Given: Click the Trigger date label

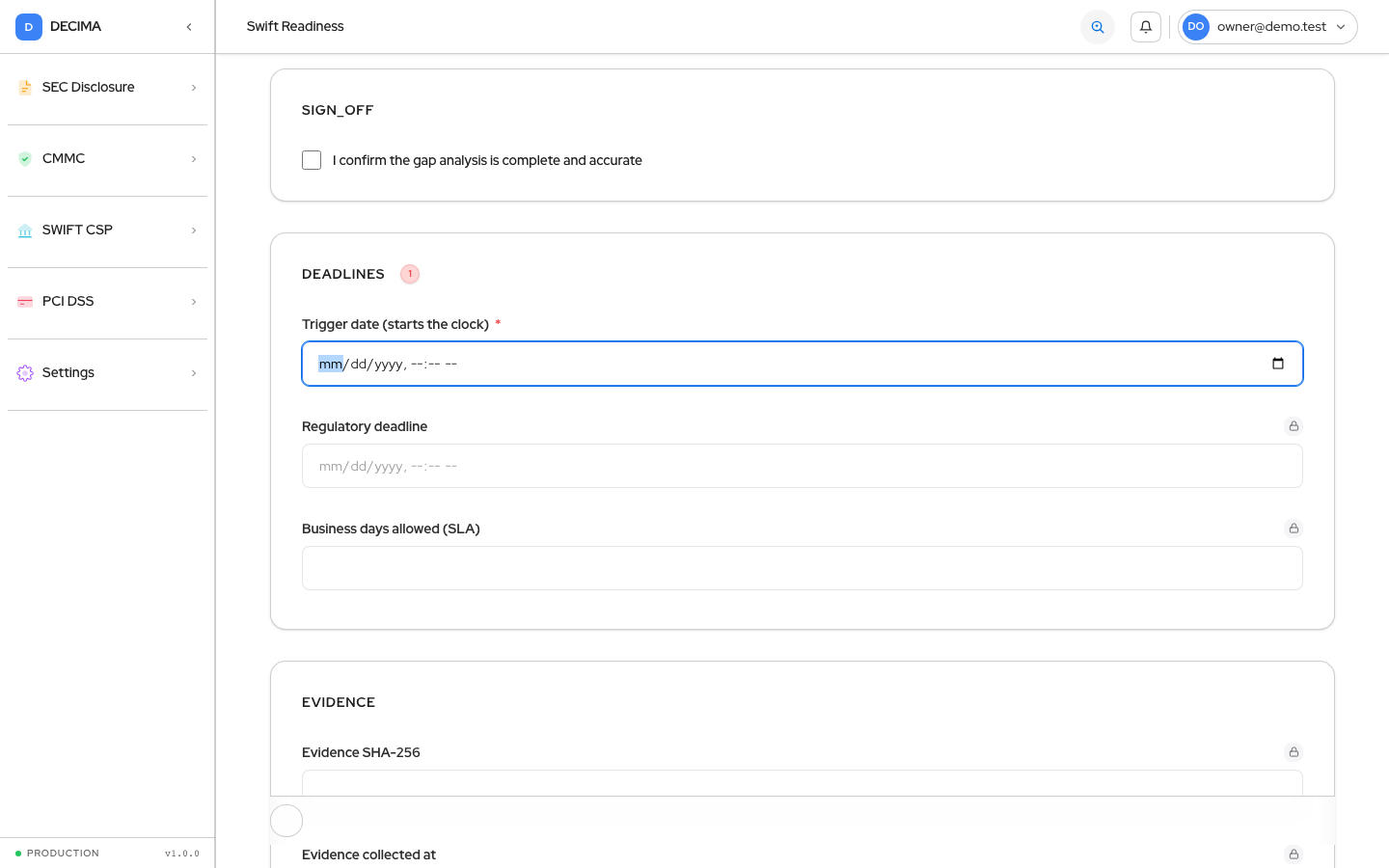Looking at the screenshot, I should point(395,324).
